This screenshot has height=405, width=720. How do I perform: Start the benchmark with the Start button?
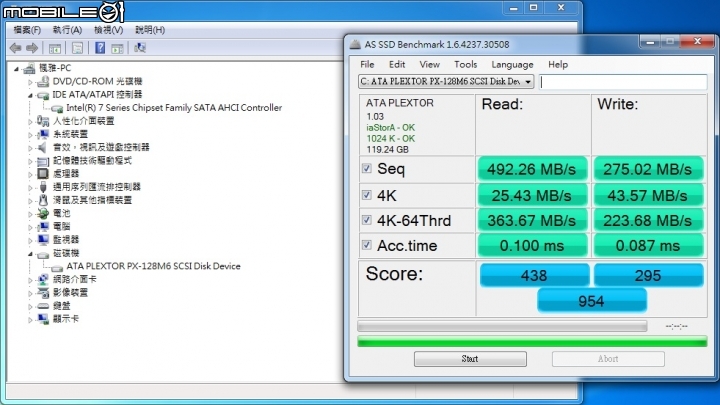(x=470, y=359)
